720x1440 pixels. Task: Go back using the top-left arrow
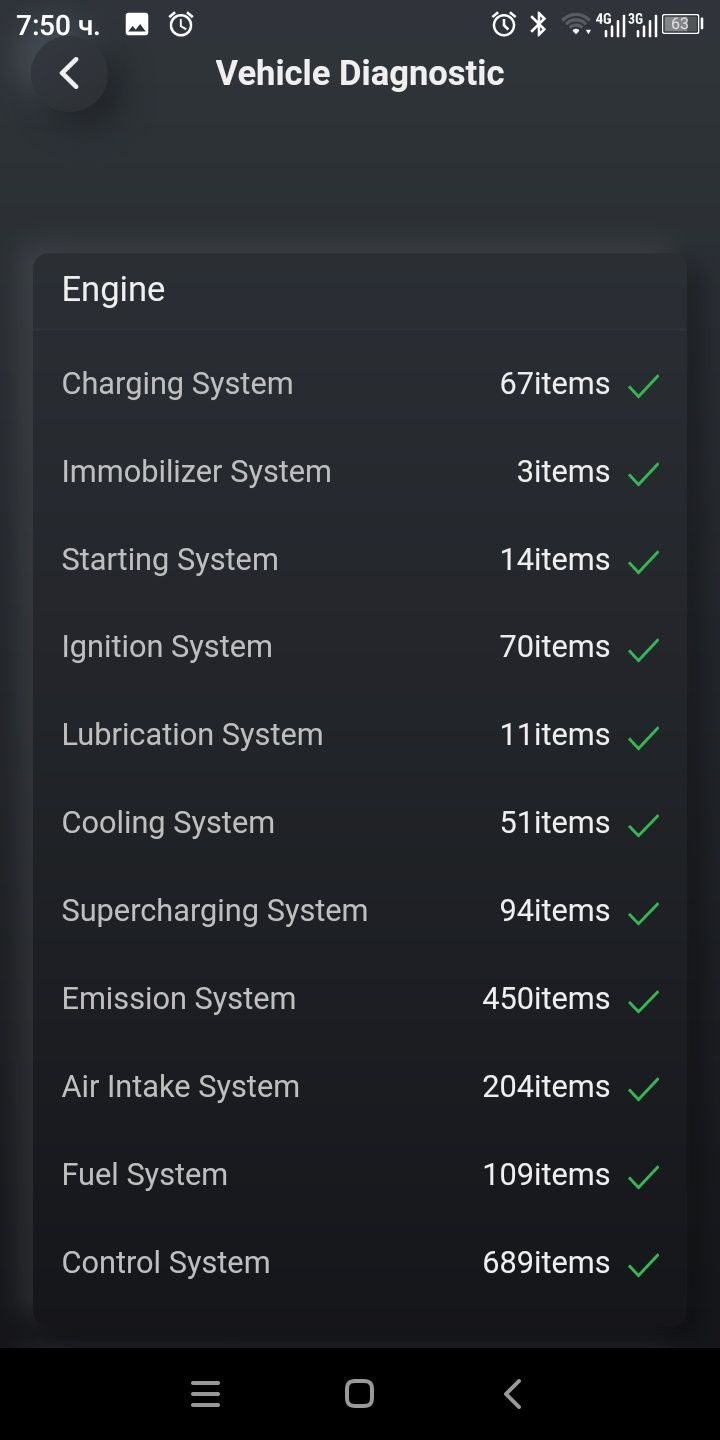[x=69, y=73]
